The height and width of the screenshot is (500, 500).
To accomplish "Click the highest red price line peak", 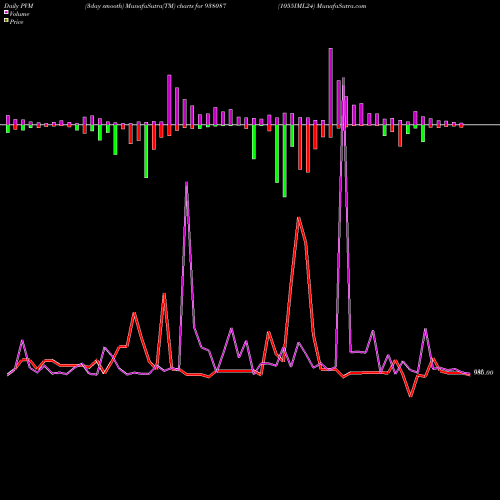I will [x=299, y=218].
